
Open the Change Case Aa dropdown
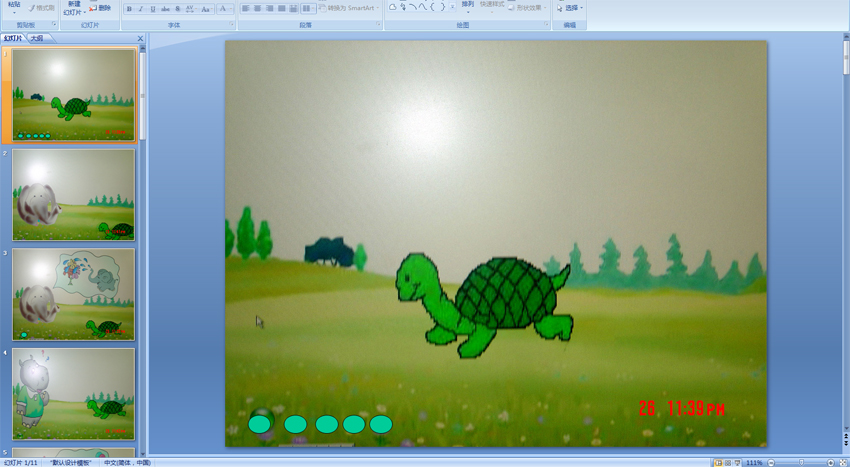(x=206, y=9)
